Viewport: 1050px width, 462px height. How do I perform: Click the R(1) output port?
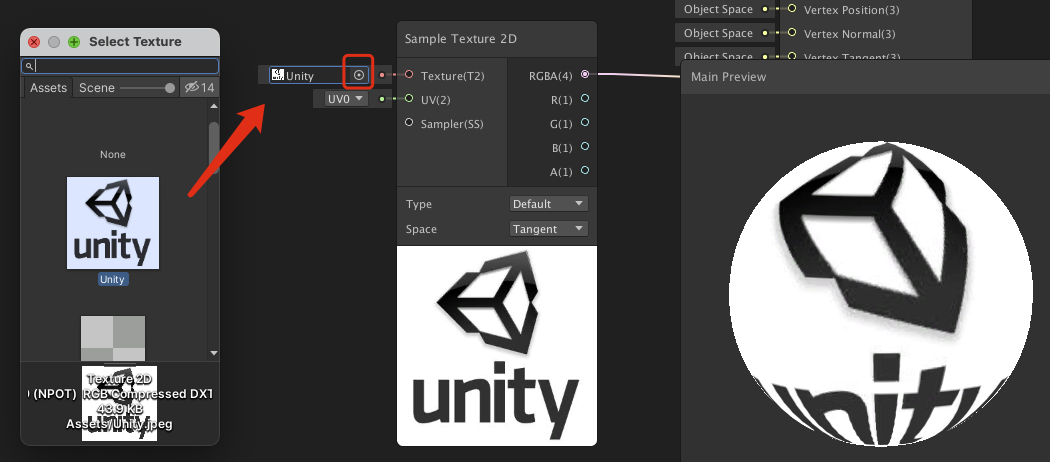pyautogui.click(x=585, y=98)
